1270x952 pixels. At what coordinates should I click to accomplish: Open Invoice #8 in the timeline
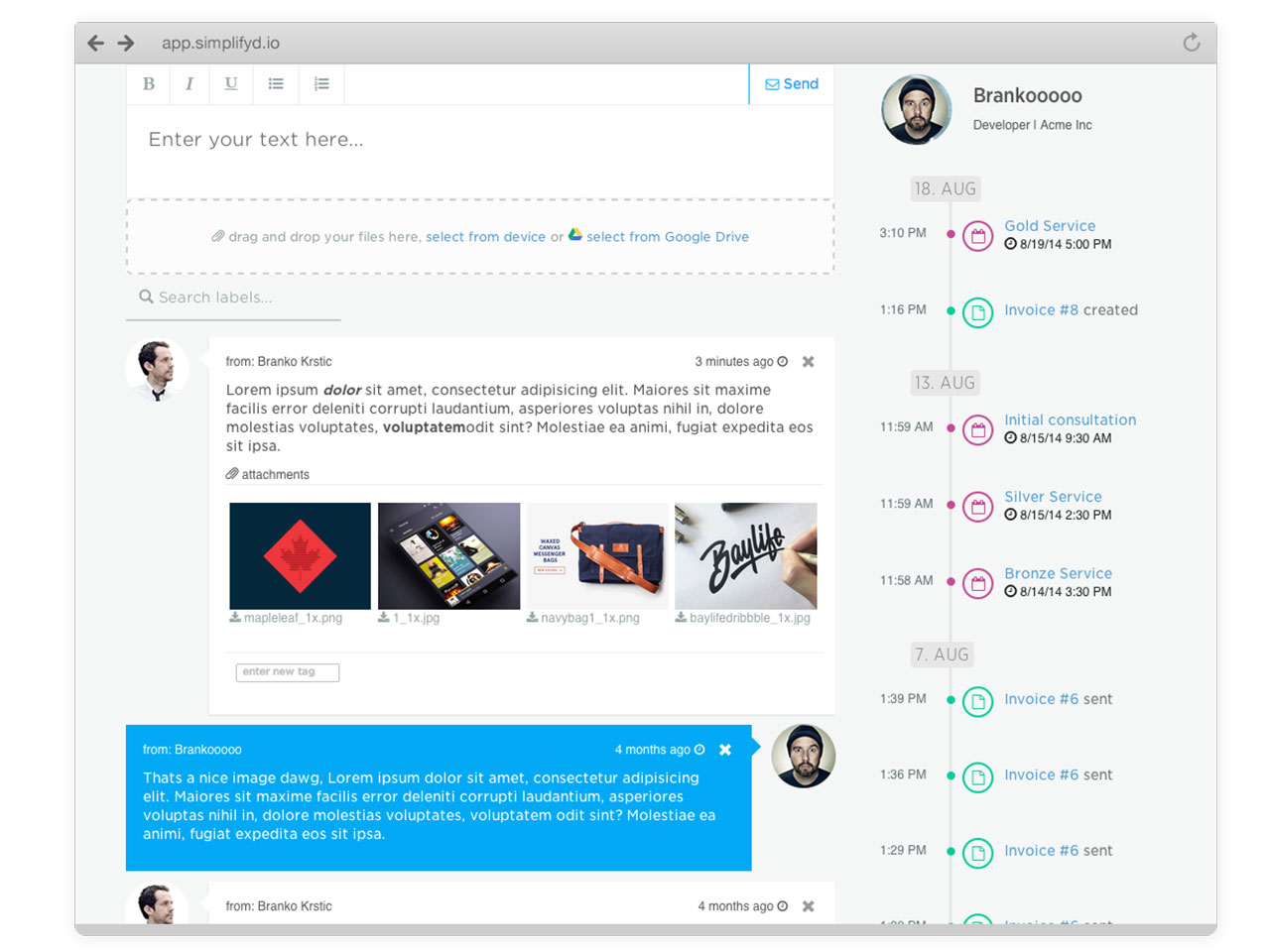point(1041,310)
